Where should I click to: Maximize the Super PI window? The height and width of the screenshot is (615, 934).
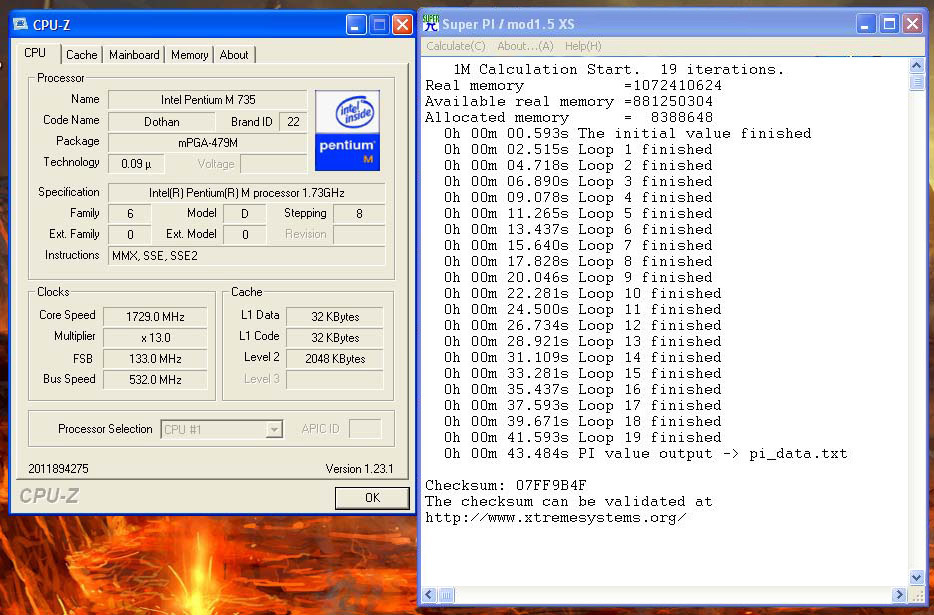tap(889, 24)
